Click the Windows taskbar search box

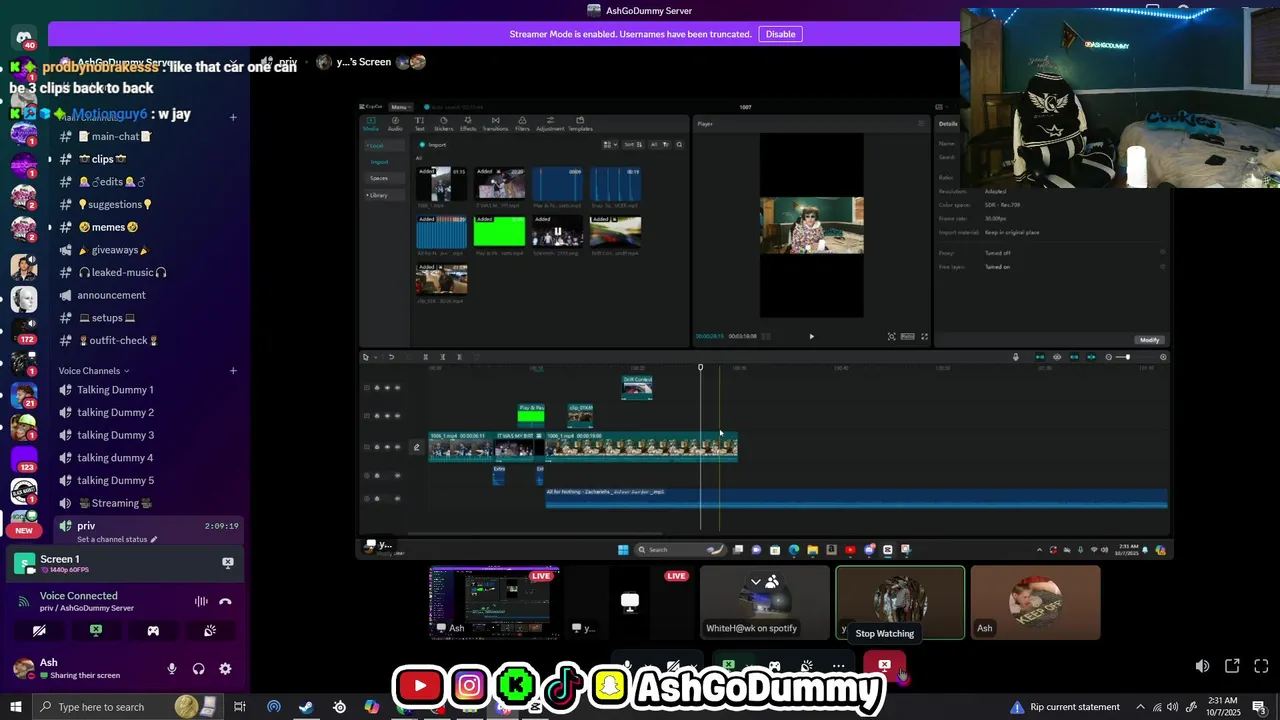click(x=126, y=707)
